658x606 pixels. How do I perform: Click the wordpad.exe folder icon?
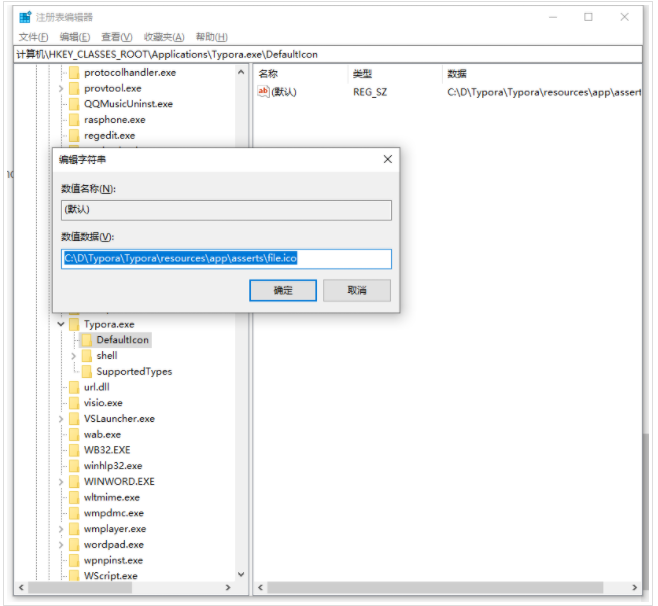[74, 544]
